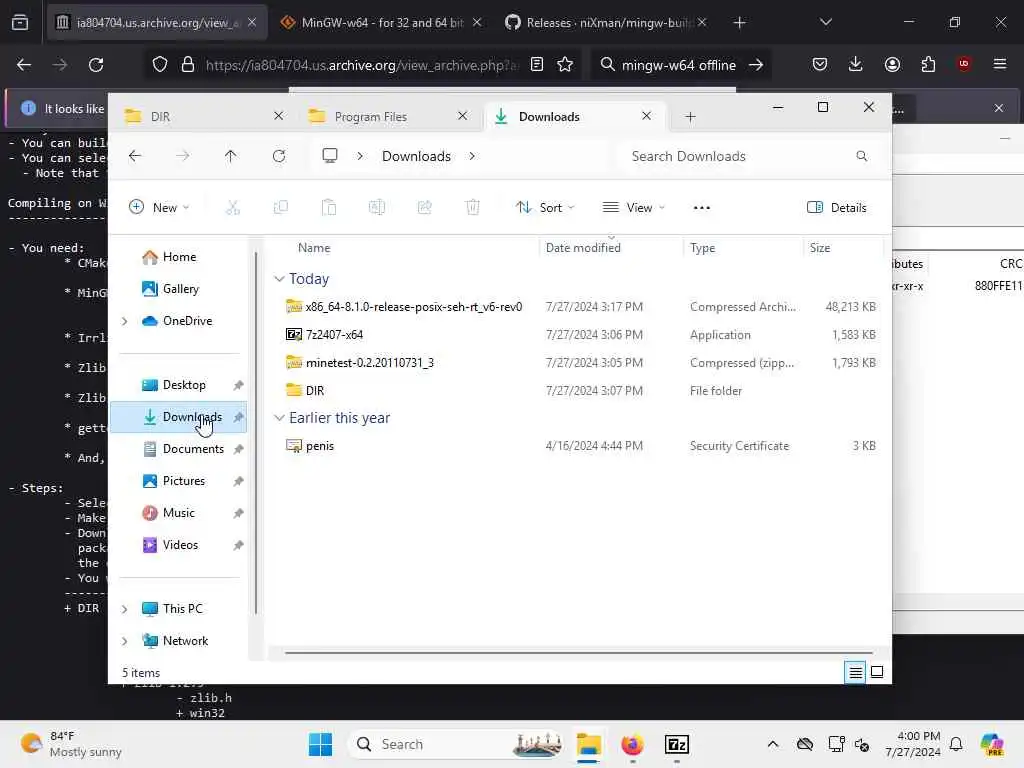The height and width of the screenshot is (768, 1024).
Task: Sort by Type column header
Action: click(703, 248)
